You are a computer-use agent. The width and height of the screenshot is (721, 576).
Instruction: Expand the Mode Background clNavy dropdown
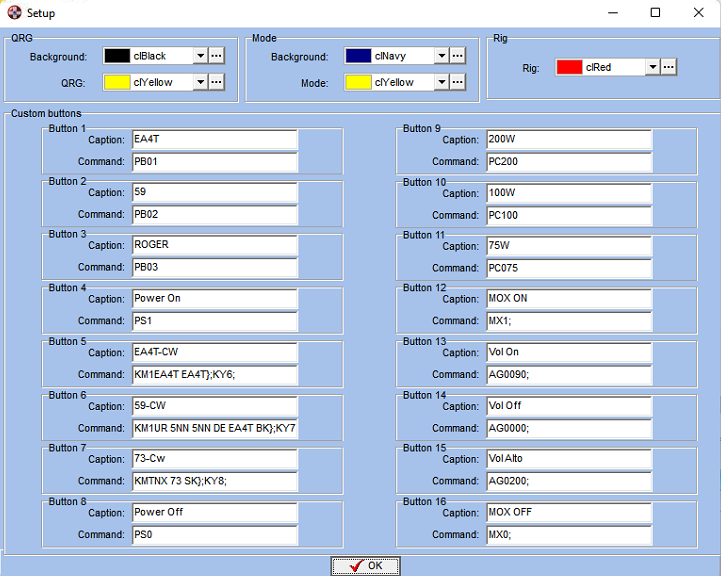pyautogui.click(x=441, y=56)
